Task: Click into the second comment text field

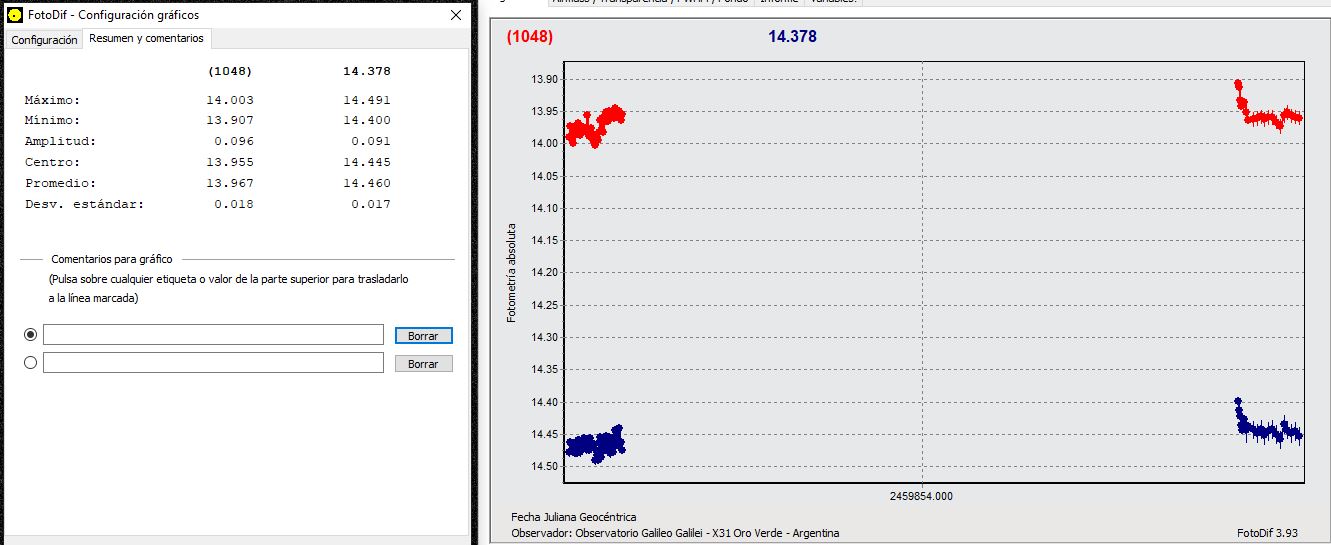Action: pyautogui.click(x=213, y=363)
